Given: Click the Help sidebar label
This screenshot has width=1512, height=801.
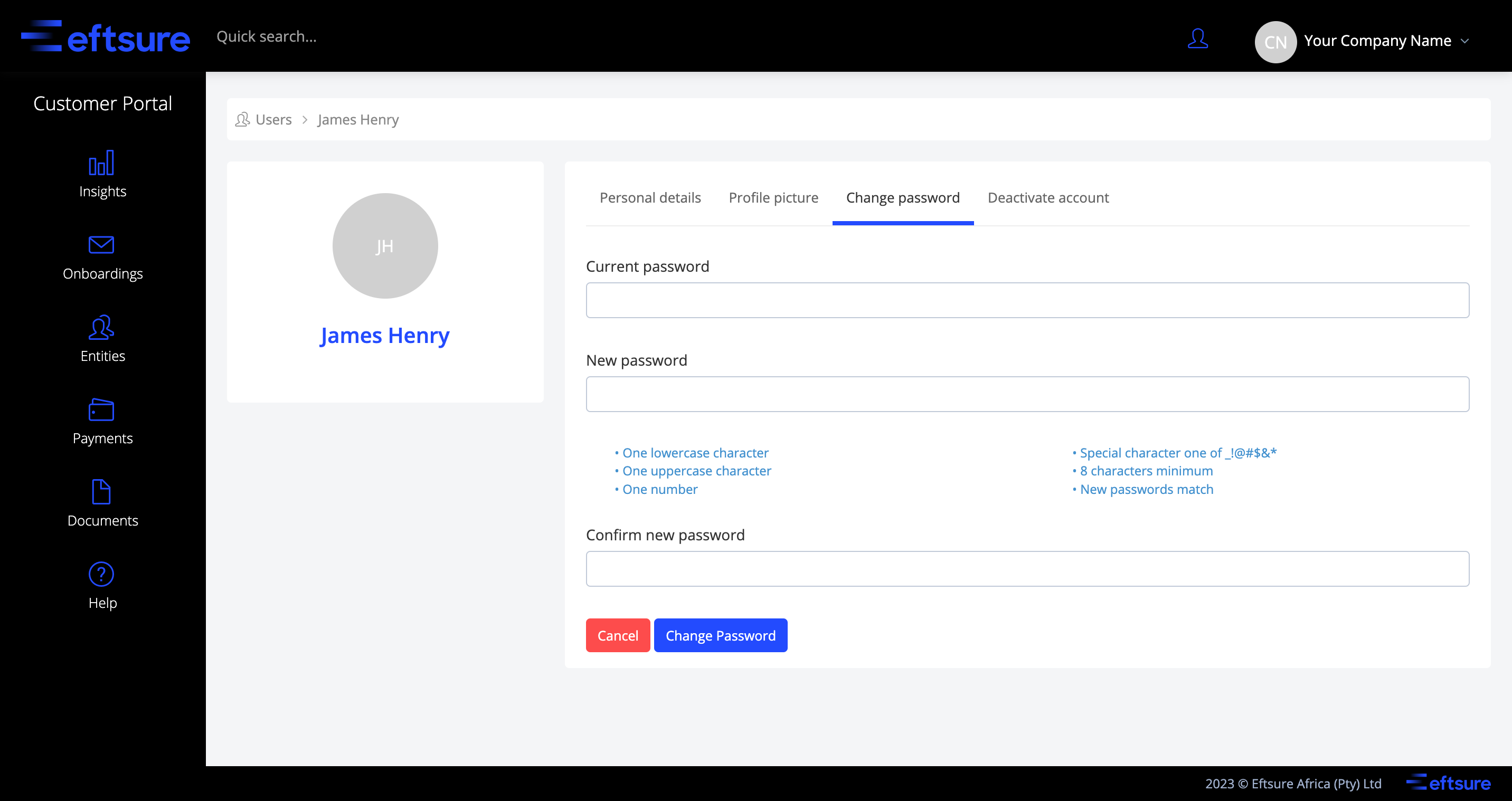Looking at the screenshot, I should pyautogui.click(x=103, y=603).
